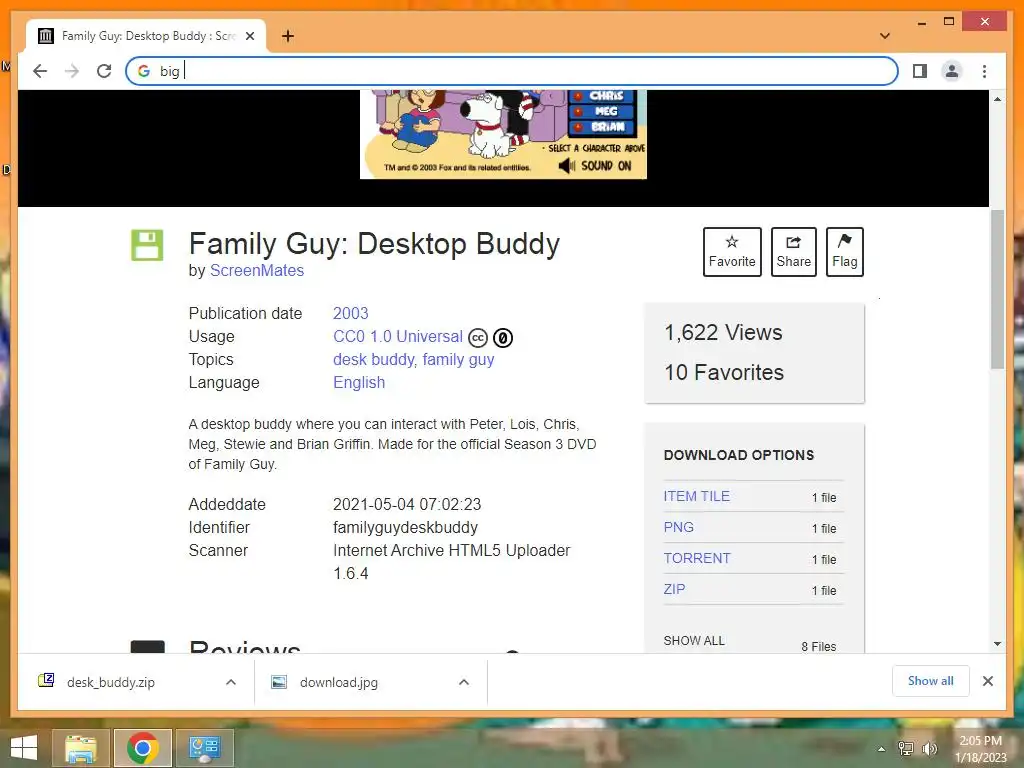This screenshot has height=768, width=1024.
Task: Click the browser forward arrow
Action: point(72,71)
